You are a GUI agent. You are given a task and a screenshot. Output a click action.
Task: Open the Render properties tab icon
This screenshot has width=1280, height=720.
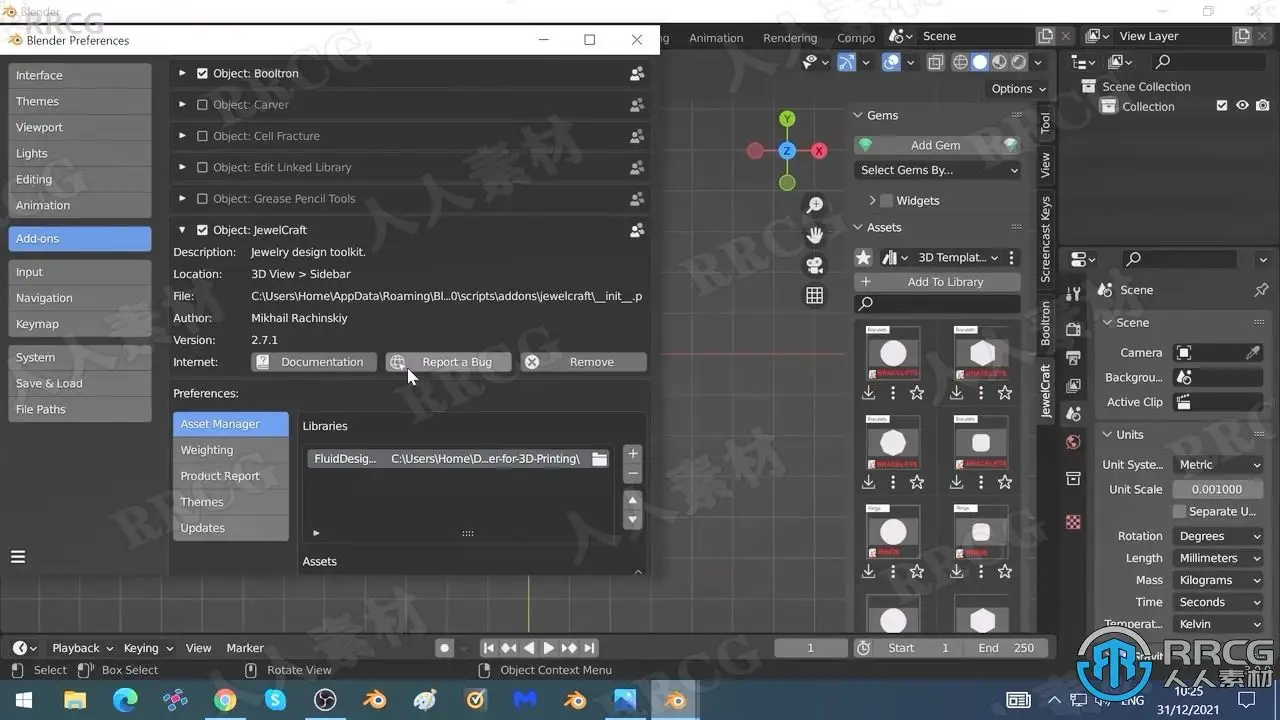point(1073,330)
